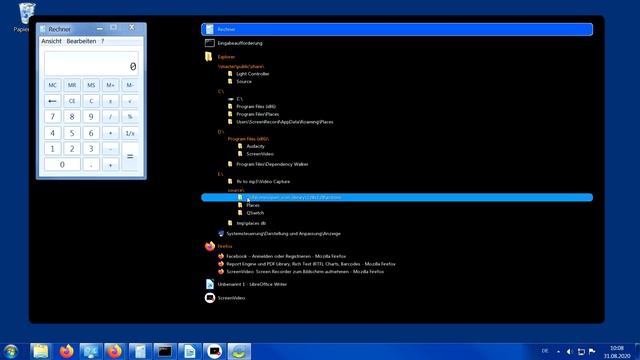Image resolution: width=640 pixels, height=360 pixels.
Task: Click the CE button in Rechner
Action: click(x=72, y=101)
